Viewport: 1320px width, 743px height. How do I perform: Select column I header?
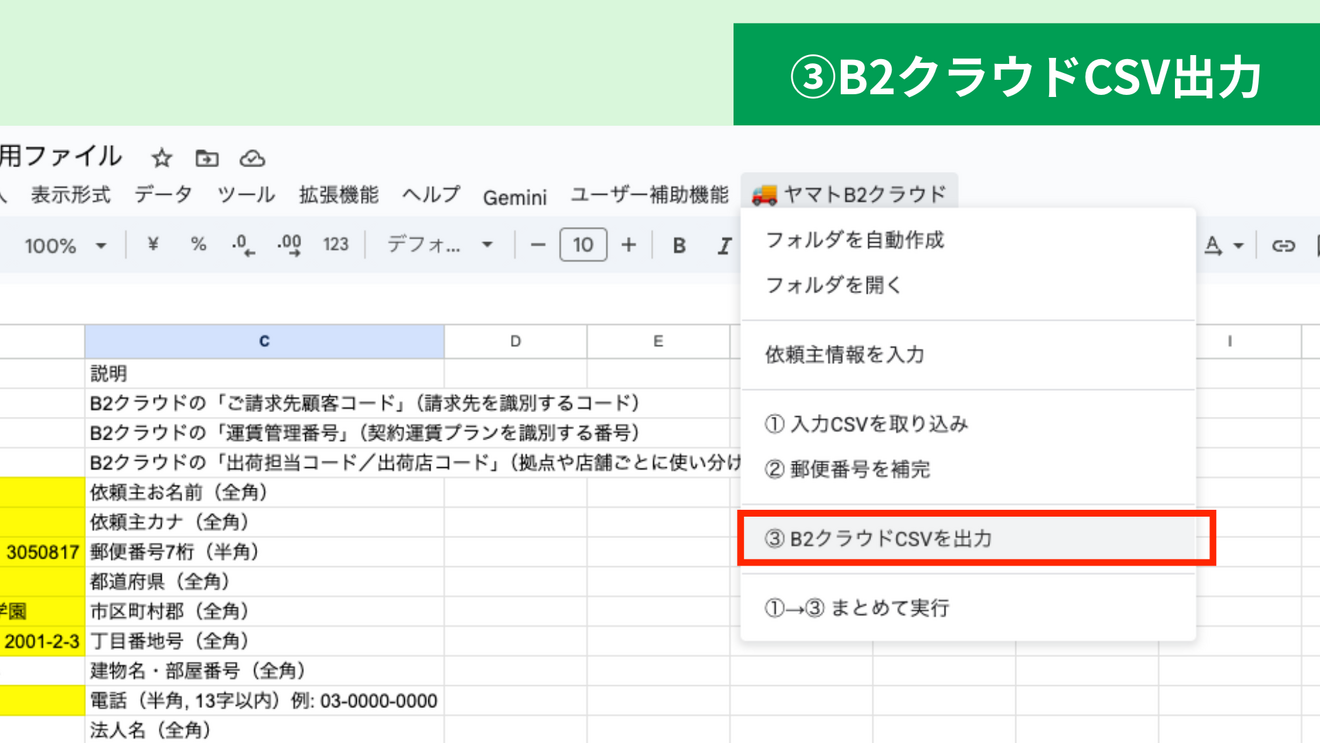coord(1230,341)
